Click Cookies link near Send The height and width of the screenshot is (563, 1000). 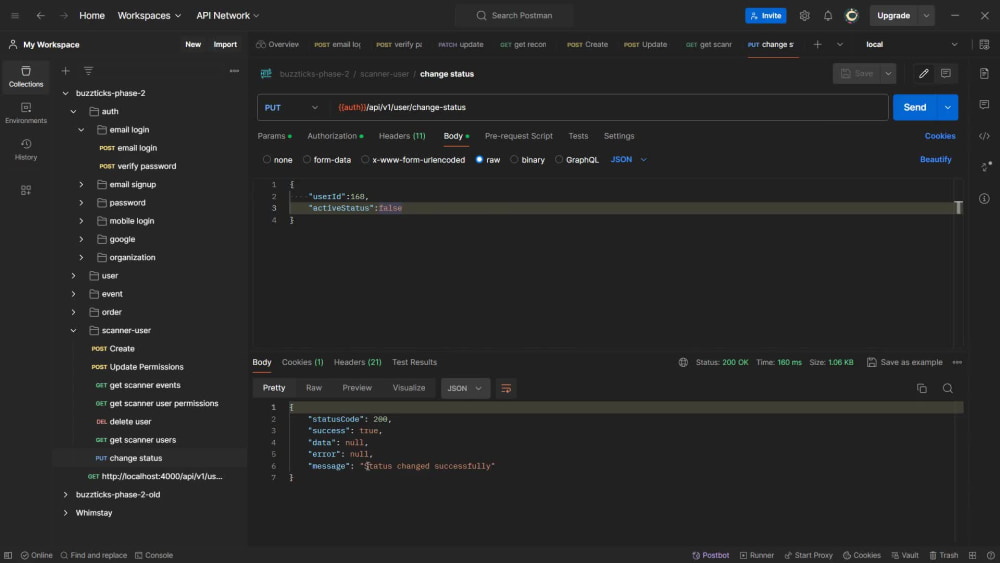point(940,136)
